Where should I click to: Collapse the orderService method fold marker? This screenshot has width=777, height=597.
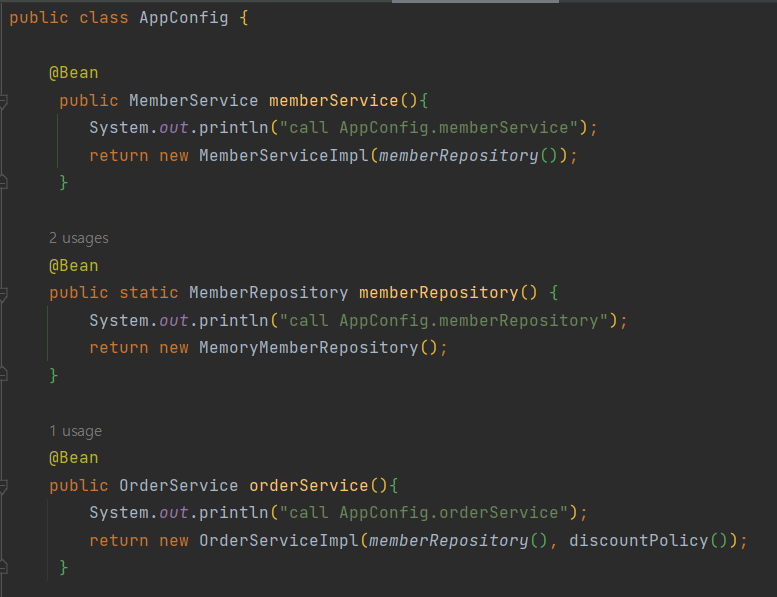(3, 486)
